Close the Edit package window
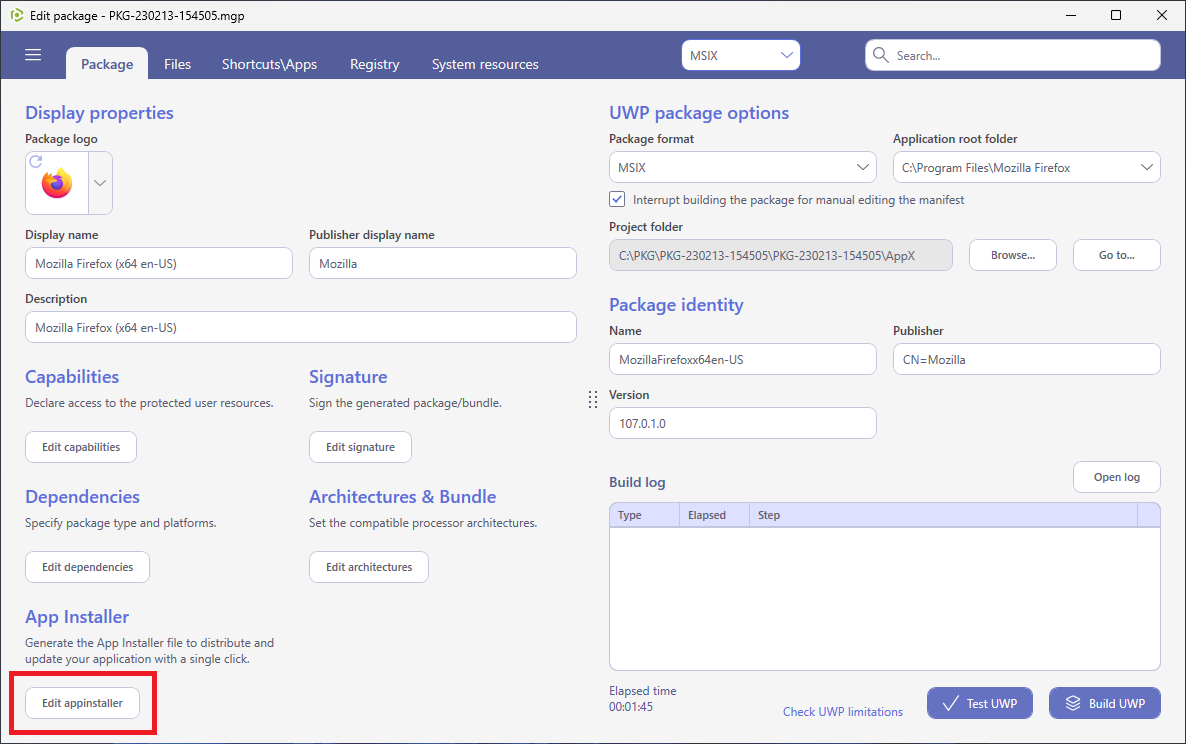Viewport: 1186px width, 744px height. coord(1162,15)
